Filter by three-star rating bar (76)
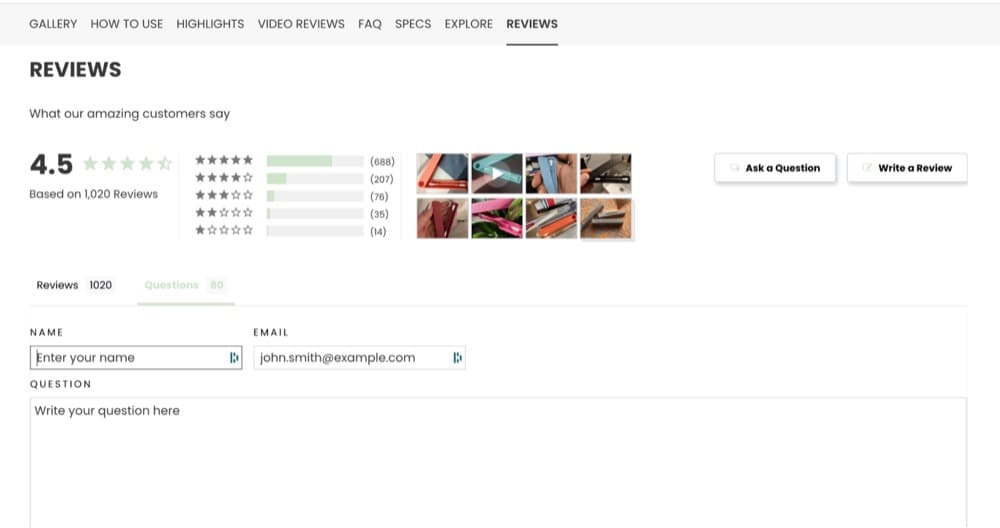Screen dimensions: 1000x528 (x=315, y=196)
